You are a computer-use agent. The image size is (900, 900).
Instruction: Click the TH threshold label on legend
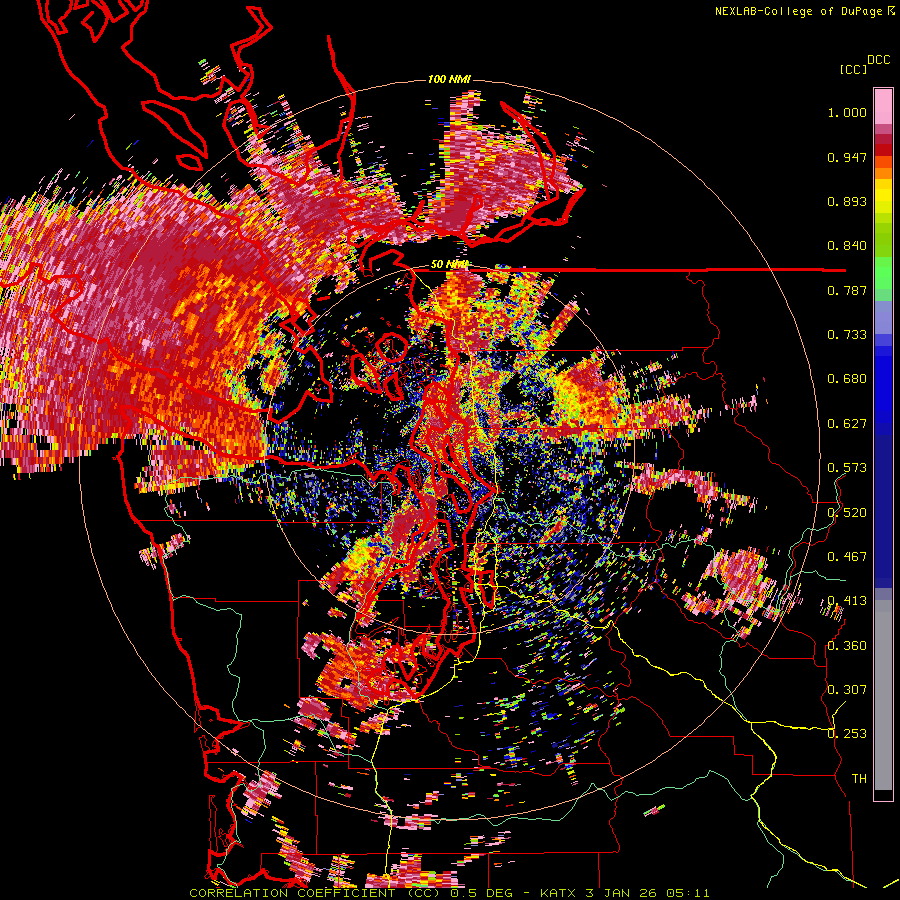coord(859,779)
